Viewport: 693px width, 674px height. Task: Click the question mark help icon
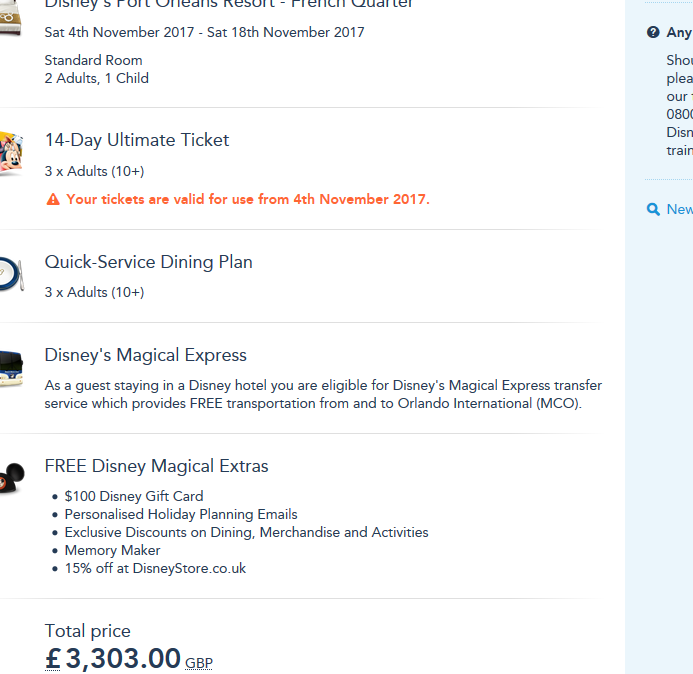click(653, 33)
